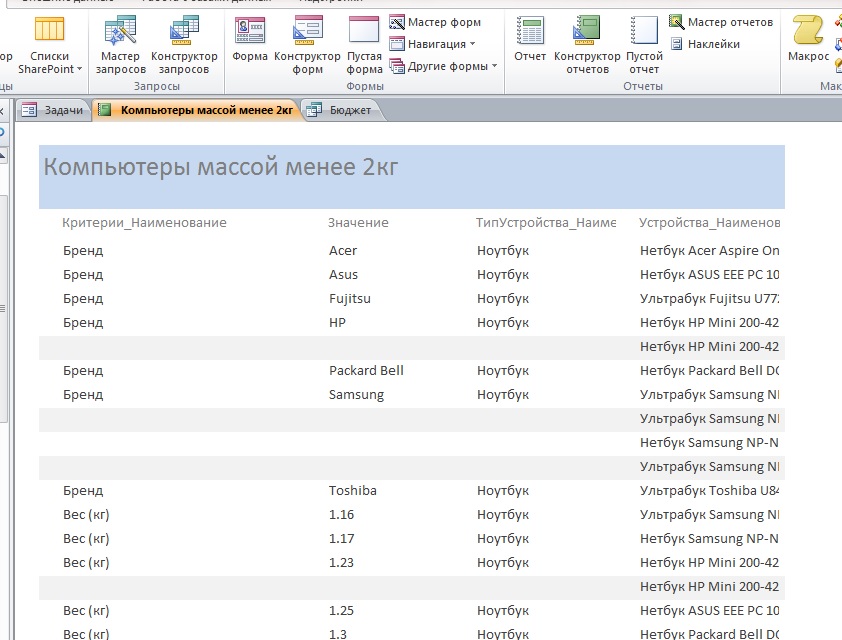Click the Нетбук Acer Aspire device name
Viewport: 842px width, 640px height.
click(x=709, y=251)
